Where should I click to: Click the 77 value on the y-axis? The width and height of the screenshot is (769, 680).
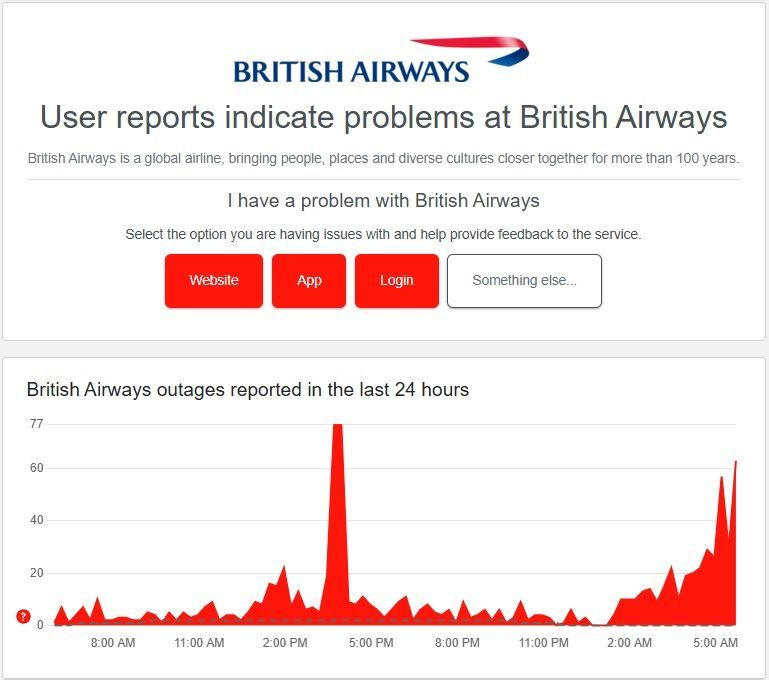(37, 424)
